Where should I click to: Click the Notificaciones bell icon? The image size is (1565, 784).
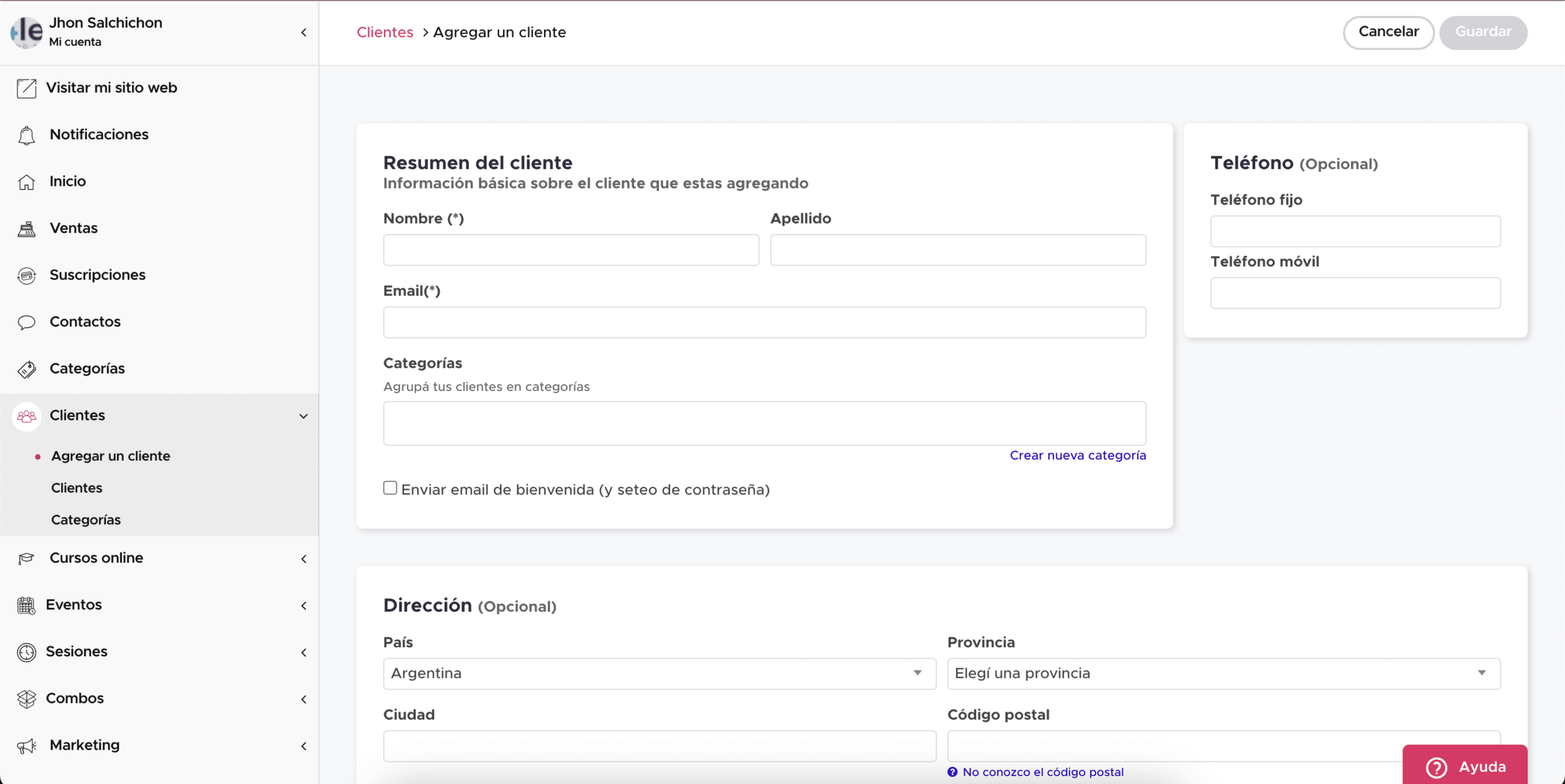pos(26,135)
